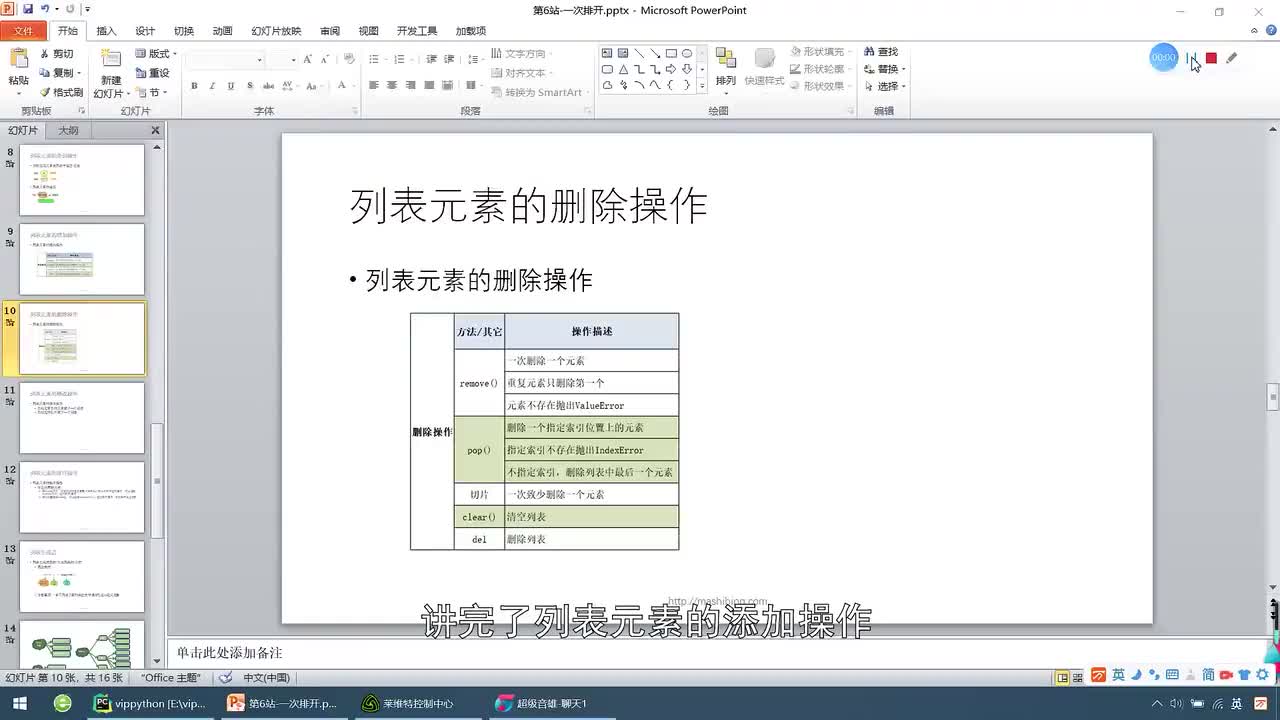Toggle Bold formatting
Viewport: 1280px width, 720px height.
[x=194, y=86]
